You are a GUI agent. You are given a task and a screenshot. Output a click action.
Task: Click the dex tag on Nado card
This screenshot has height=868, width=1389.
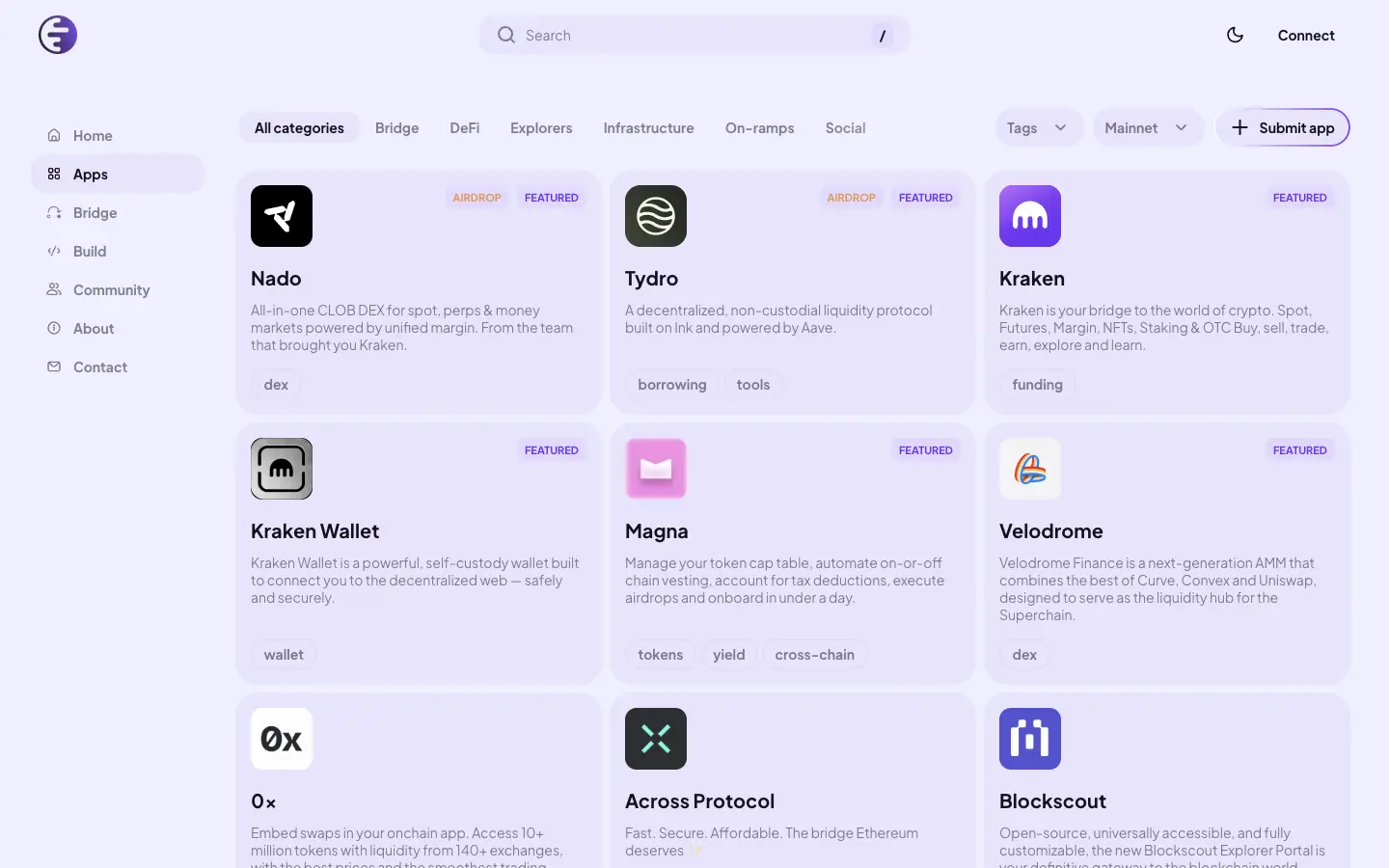(276, 384)
